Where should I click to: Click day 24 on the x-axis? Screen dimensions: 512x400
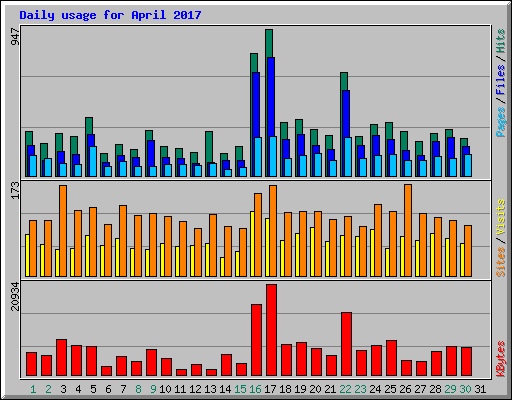(375, 389)
